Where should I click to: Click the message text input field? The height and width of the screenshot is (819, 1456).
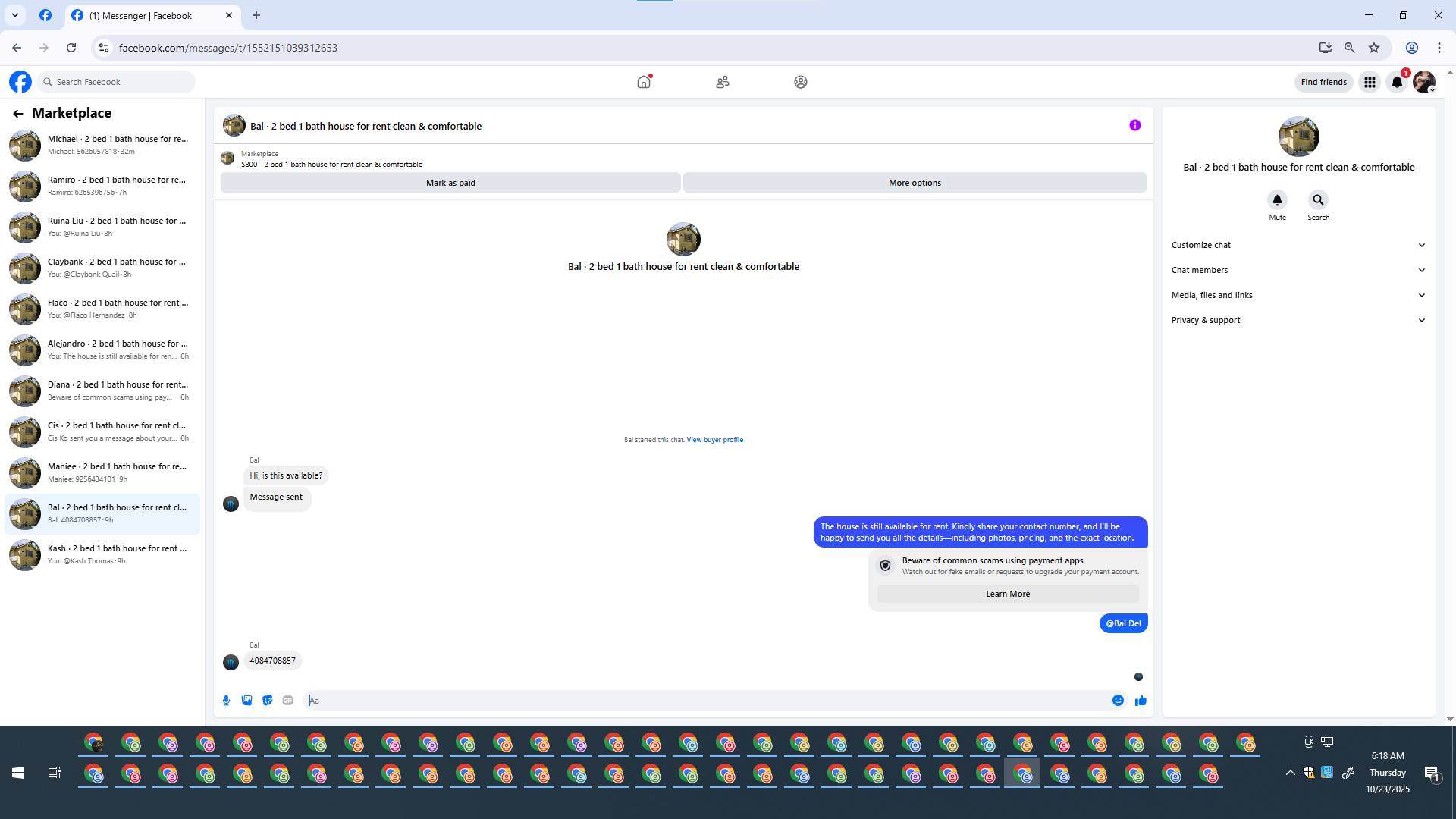tap(705, 701)
